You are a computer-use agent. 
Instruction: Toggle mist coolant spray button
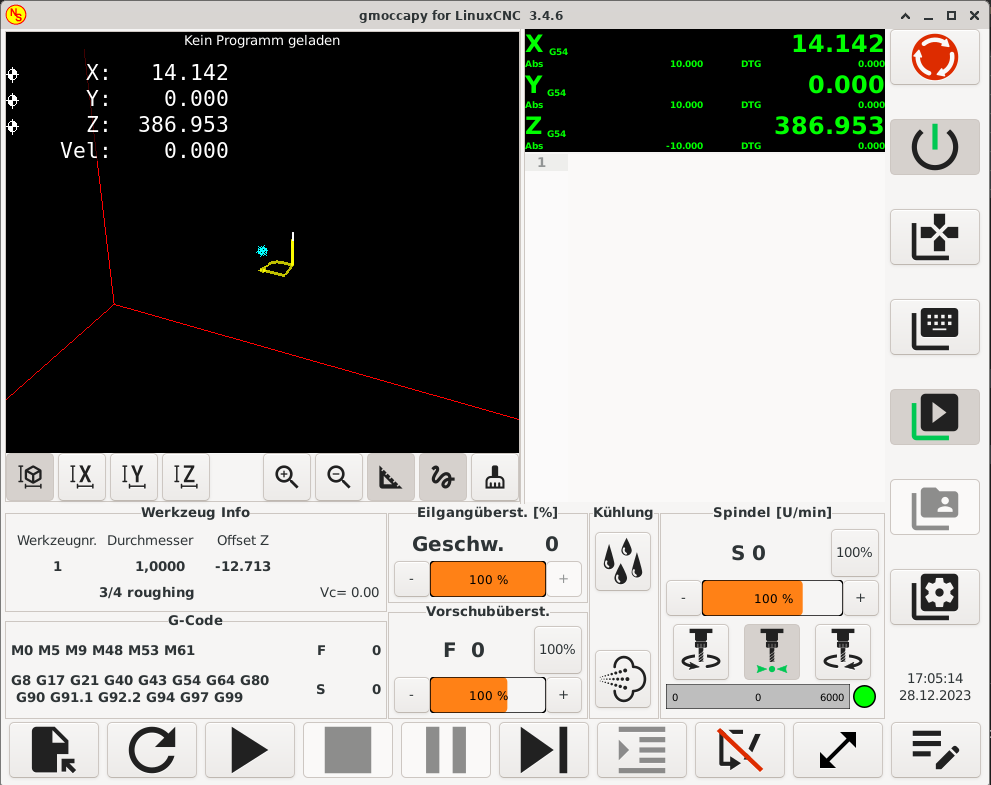coord(623,679)
